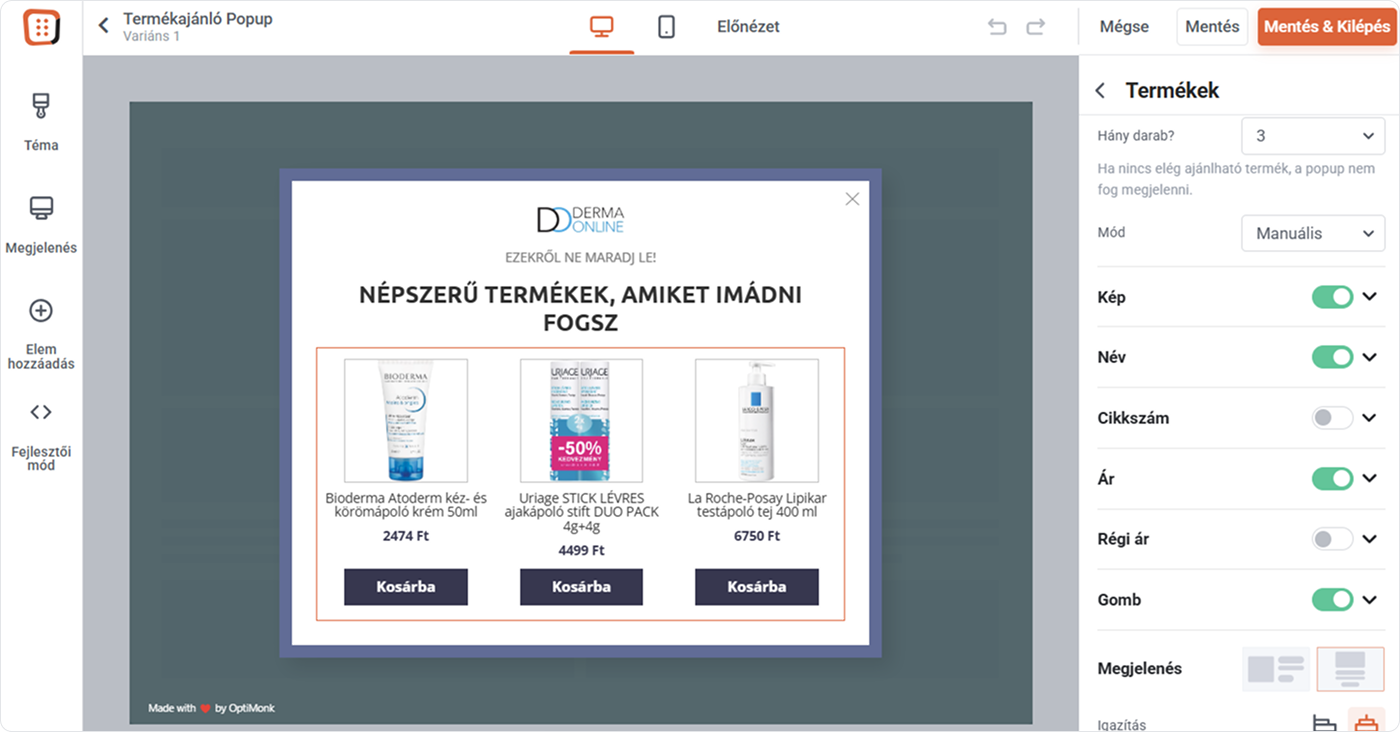Click Made with by OptiMonk badge
Viewport: 1400px width, 732px height.
(x=211, y=708)
